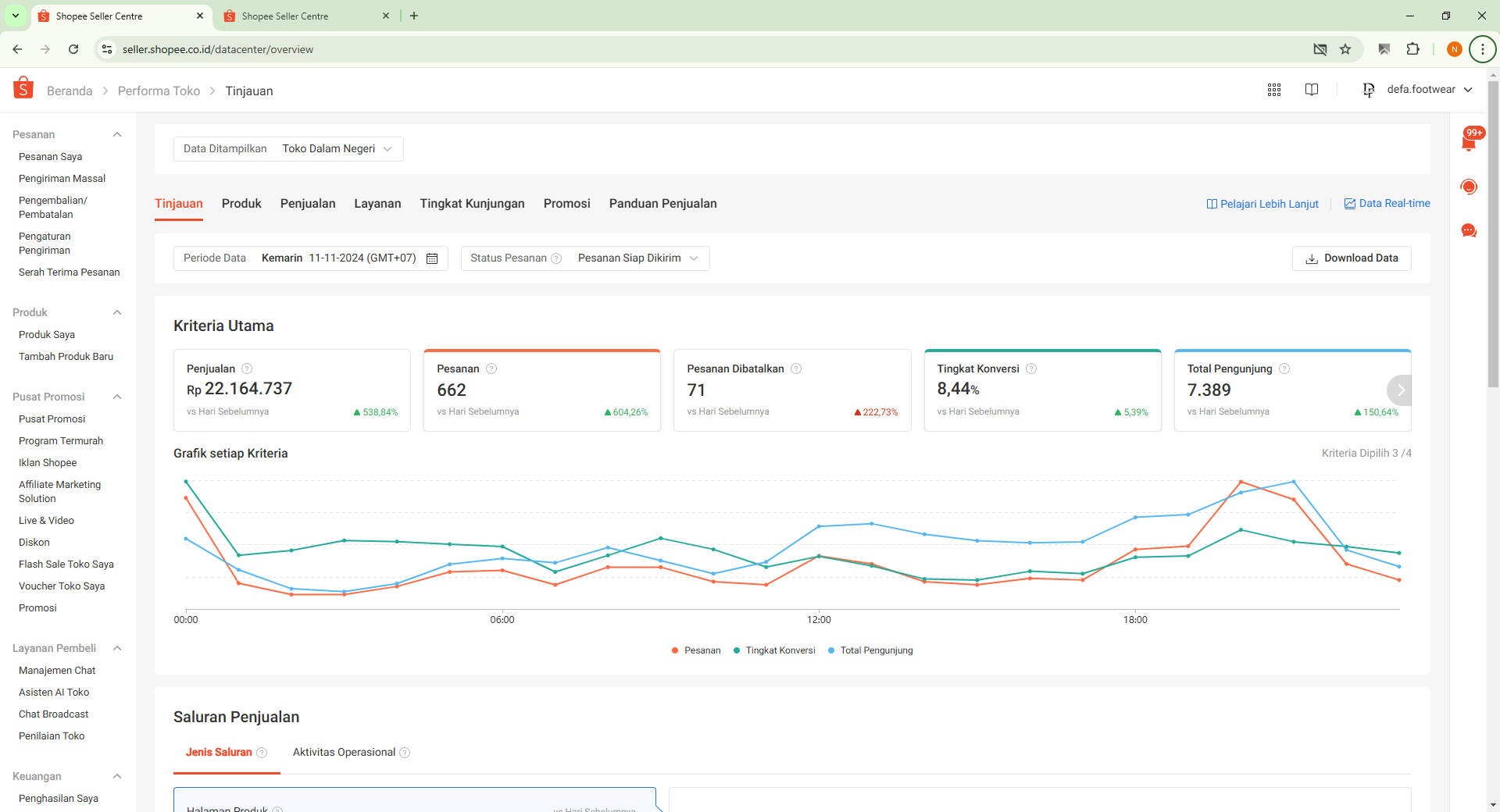Click the Tingkat Konversi help icon

coord(1031,369)
